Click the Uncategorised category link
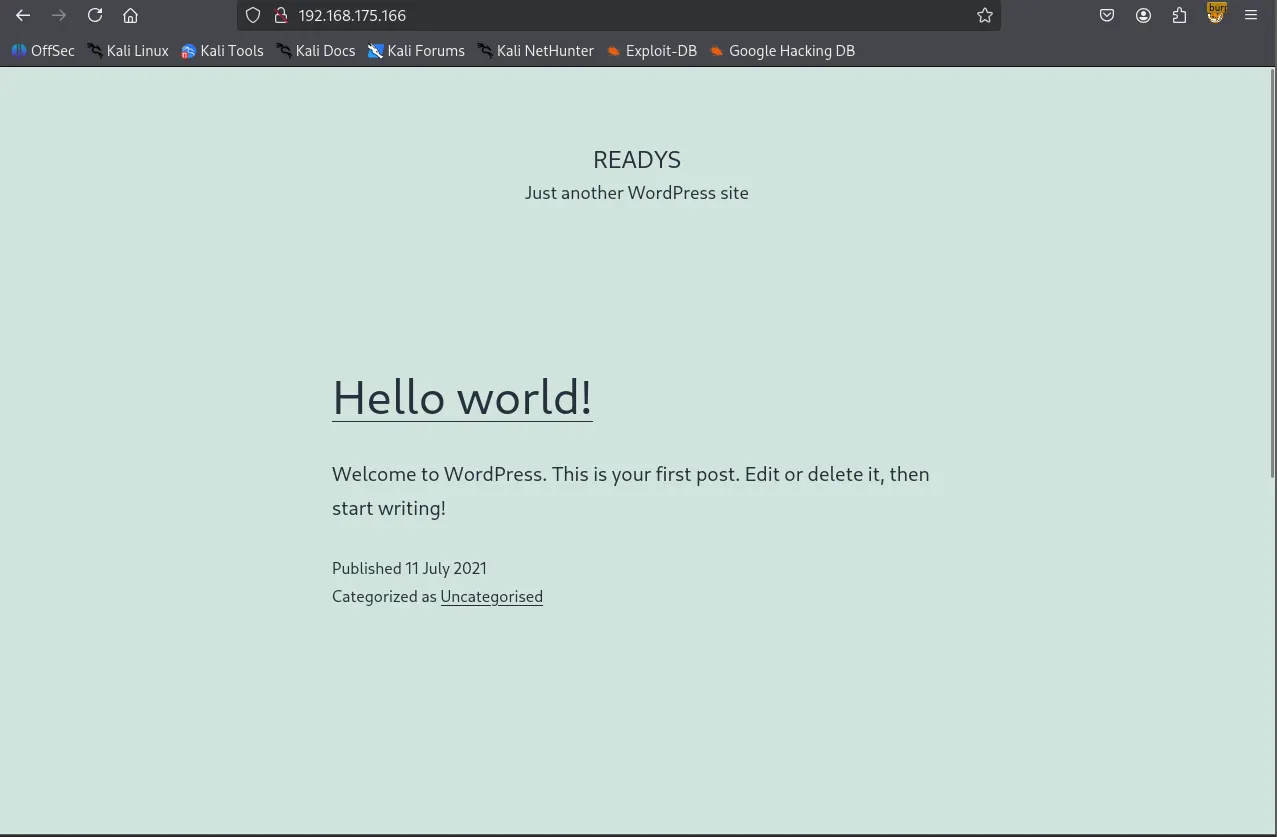This screenshot has width=1277, height=837. pos(491,597)
